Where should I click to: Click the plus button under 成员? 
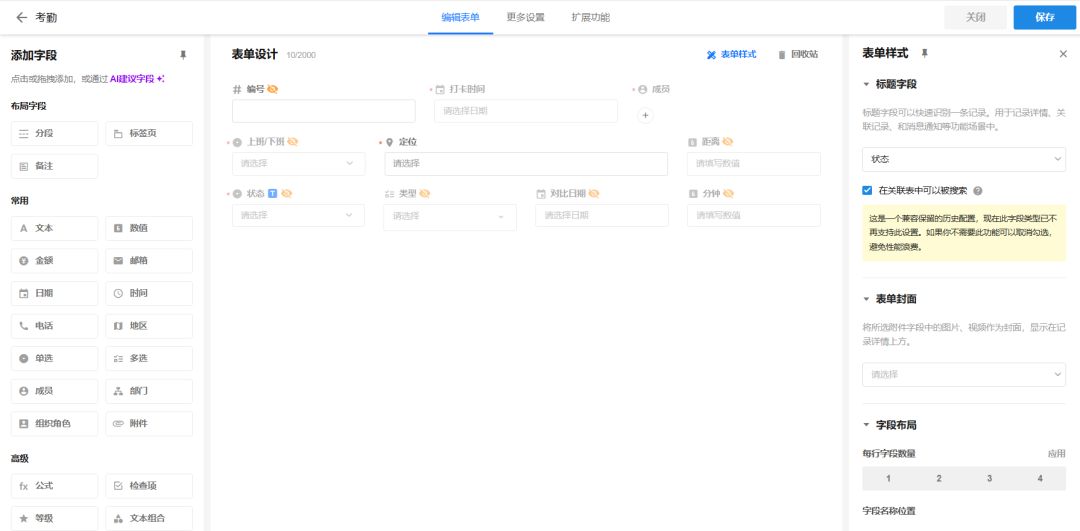645,115
